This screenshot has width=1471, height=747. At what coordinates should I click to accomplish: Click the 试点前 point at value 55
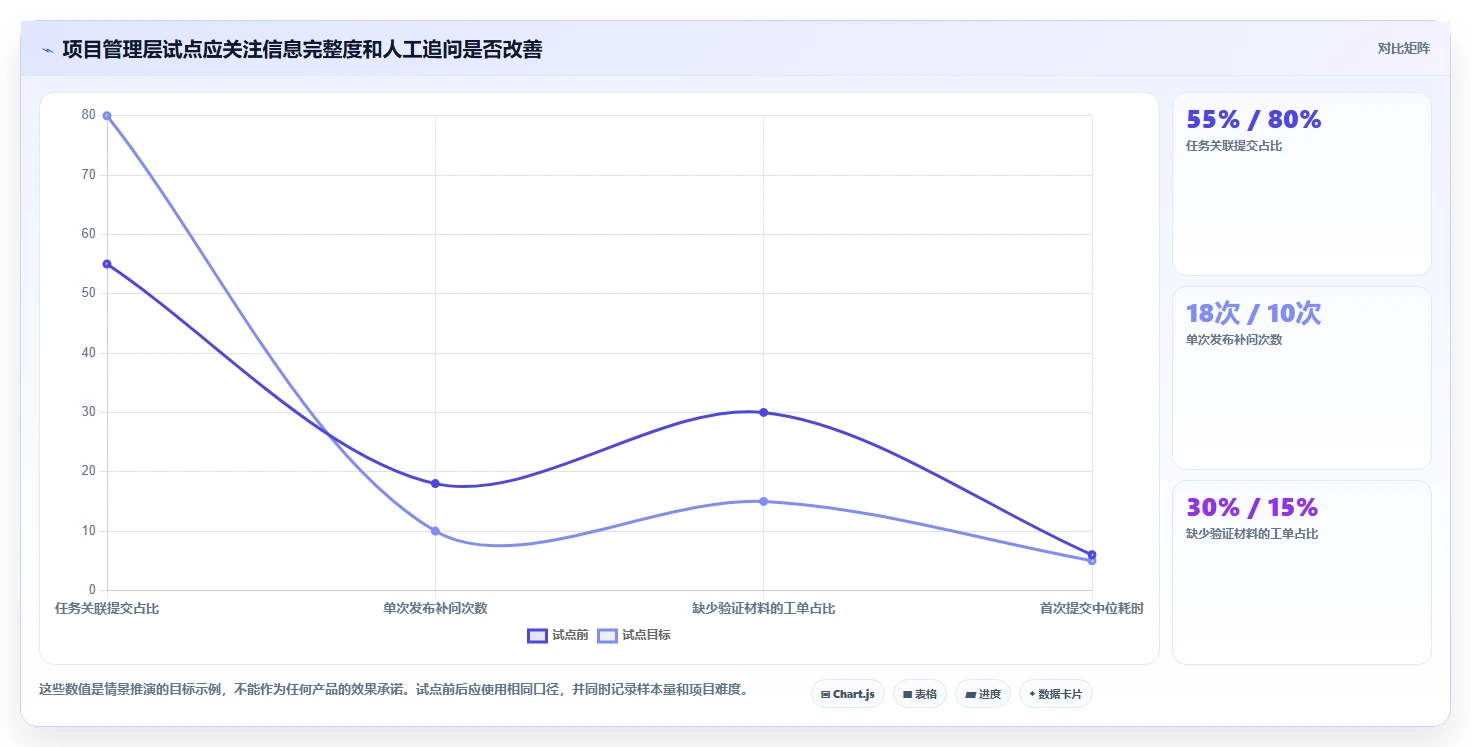[107, 264]
